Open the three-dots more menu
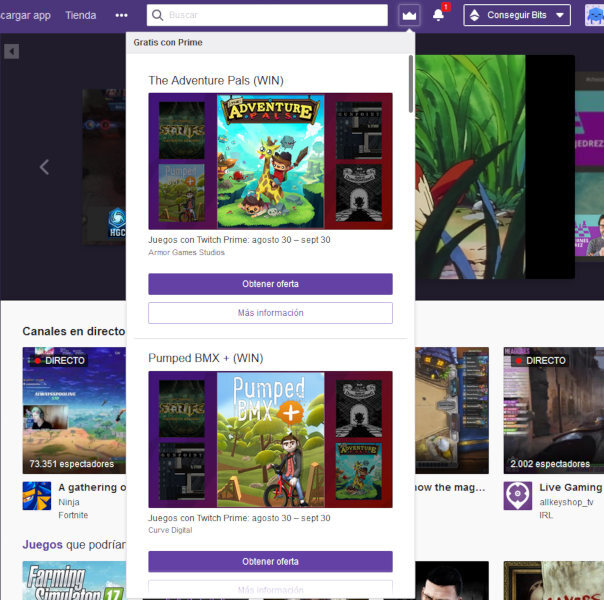 121,15
